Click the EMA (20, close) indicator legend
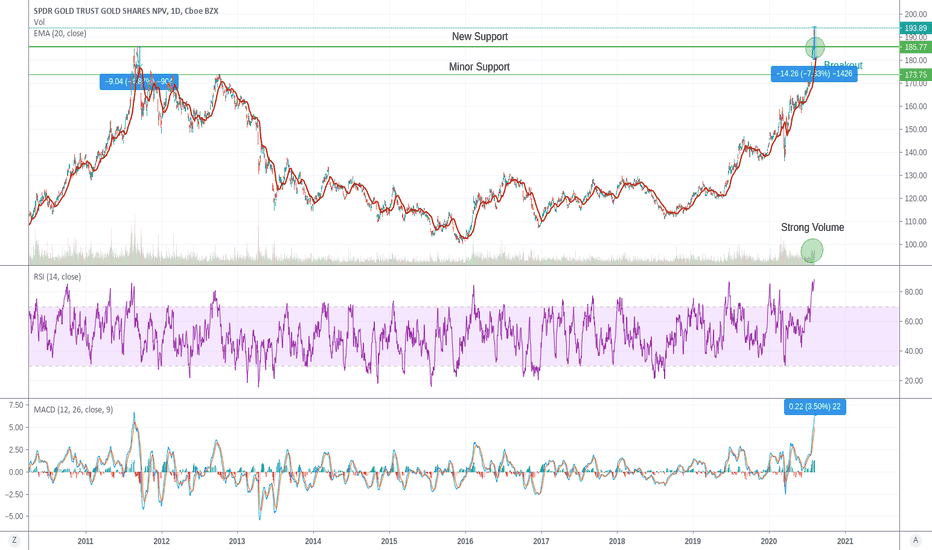The image size is (932, 550). click(60, 33)
